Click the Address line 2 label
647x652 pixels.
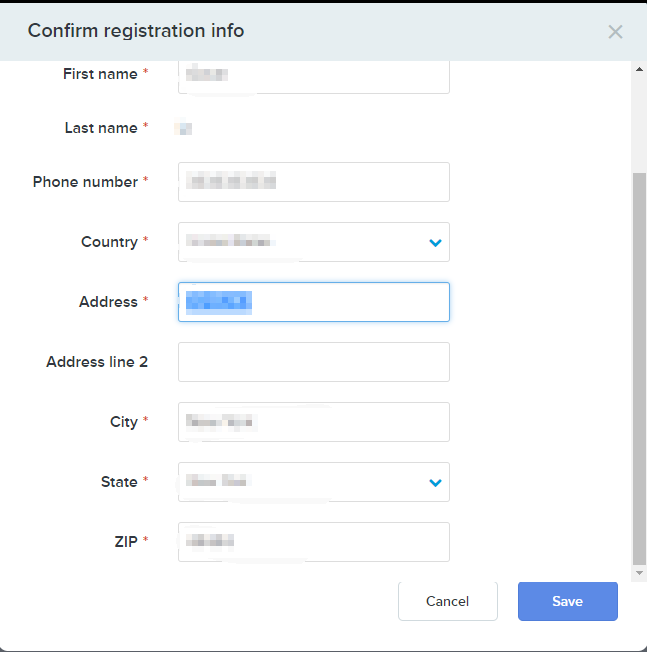[97, 362]
